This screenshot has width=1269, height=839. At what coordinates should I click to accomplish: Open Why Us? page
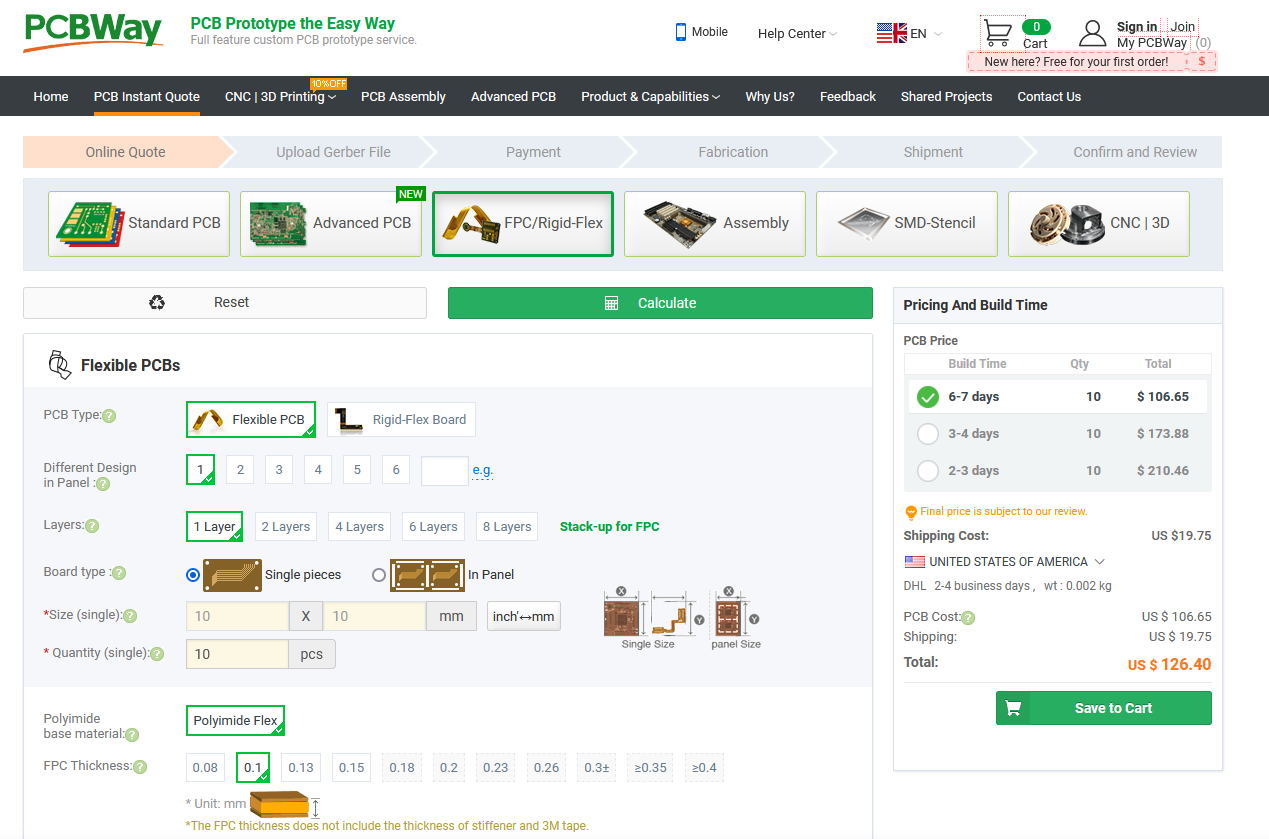coord(770,97)
